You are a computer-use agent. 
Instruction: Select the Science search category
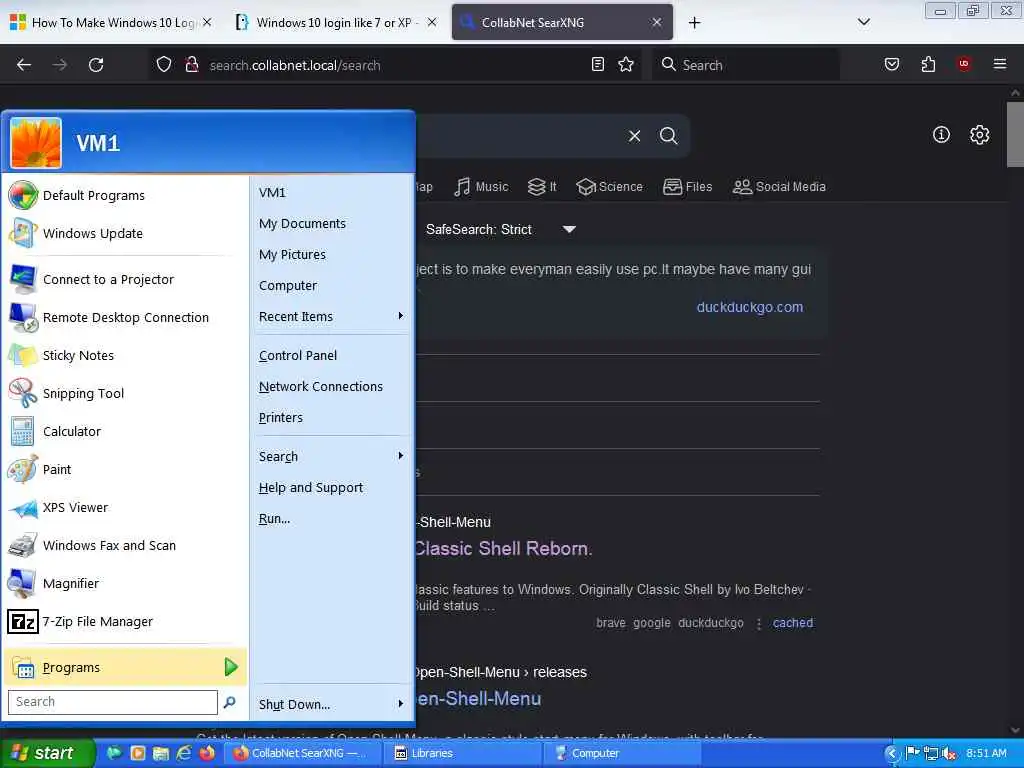610,187
